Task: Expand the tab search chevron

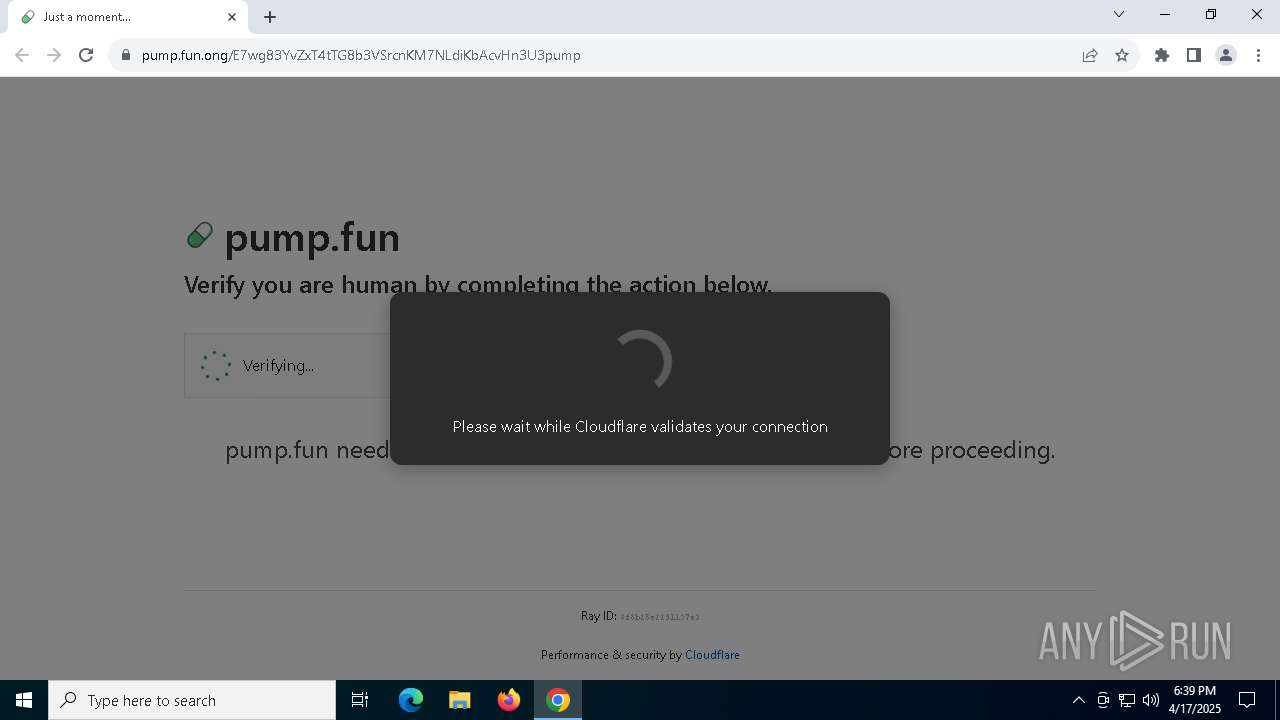Action: 1119,15
